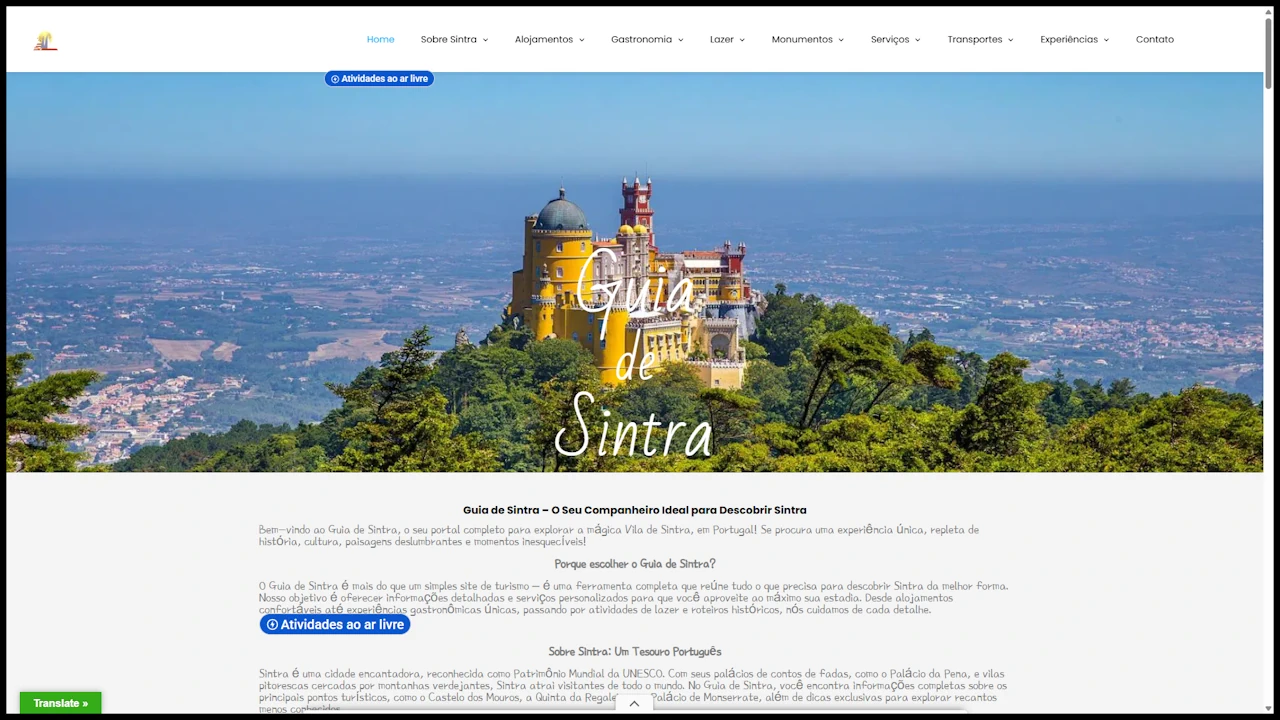Viewport: 1280px width, 720px height.
Task: Click the Guia de Sintra logo icon
Action: tap(45, 41)
